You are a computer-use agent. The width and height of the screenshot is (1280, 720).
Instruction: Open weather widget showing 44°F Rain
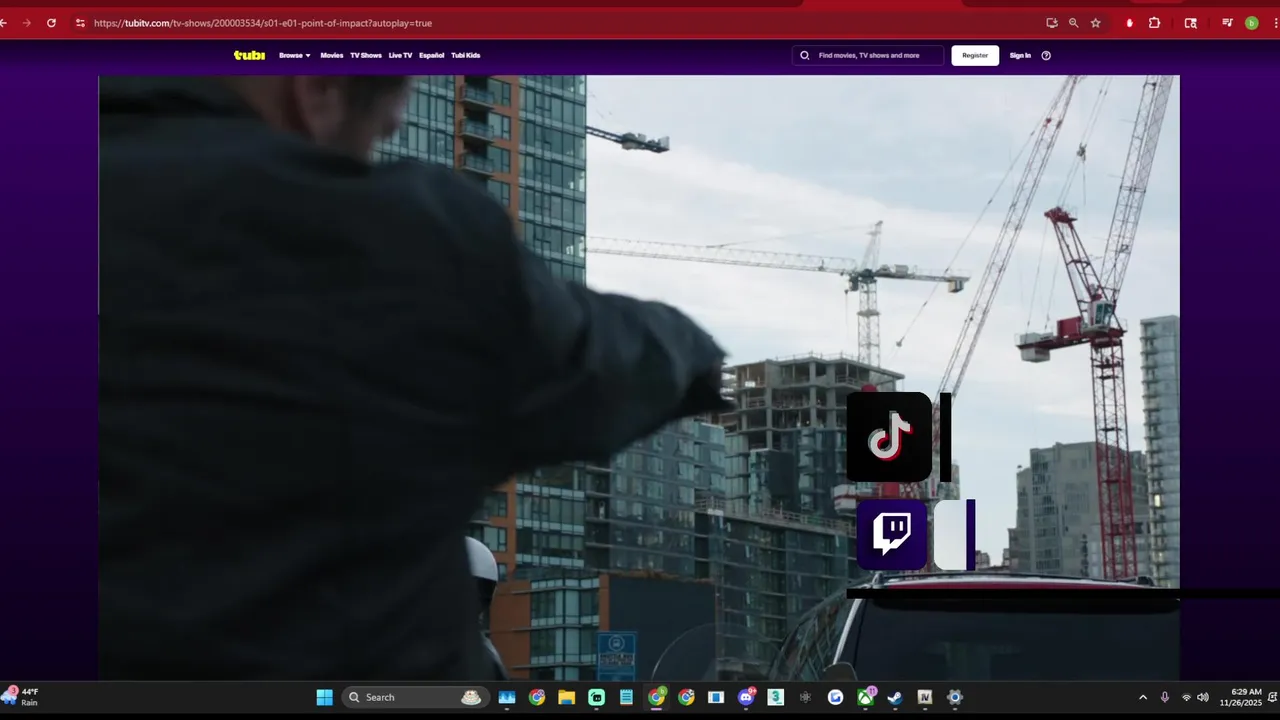pyautogui.click(x=22, y=697)
